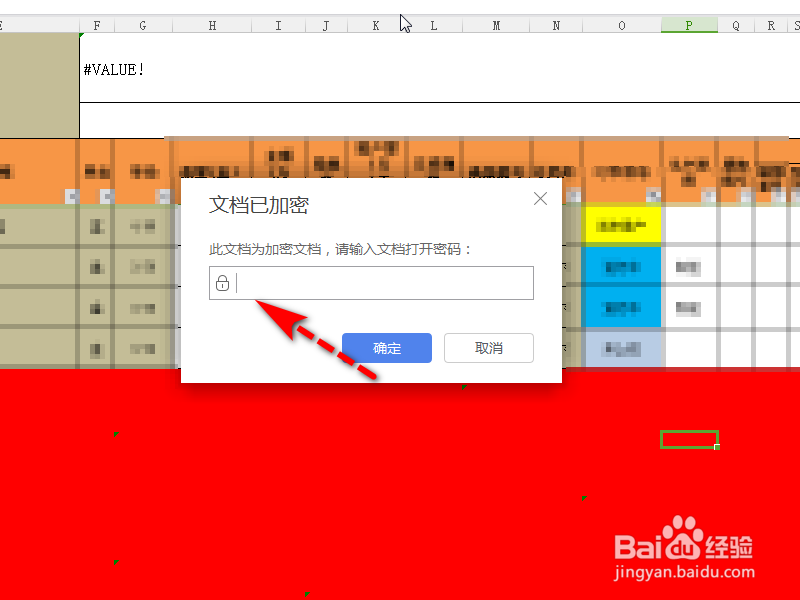Click the password input field

click(371, 283)
